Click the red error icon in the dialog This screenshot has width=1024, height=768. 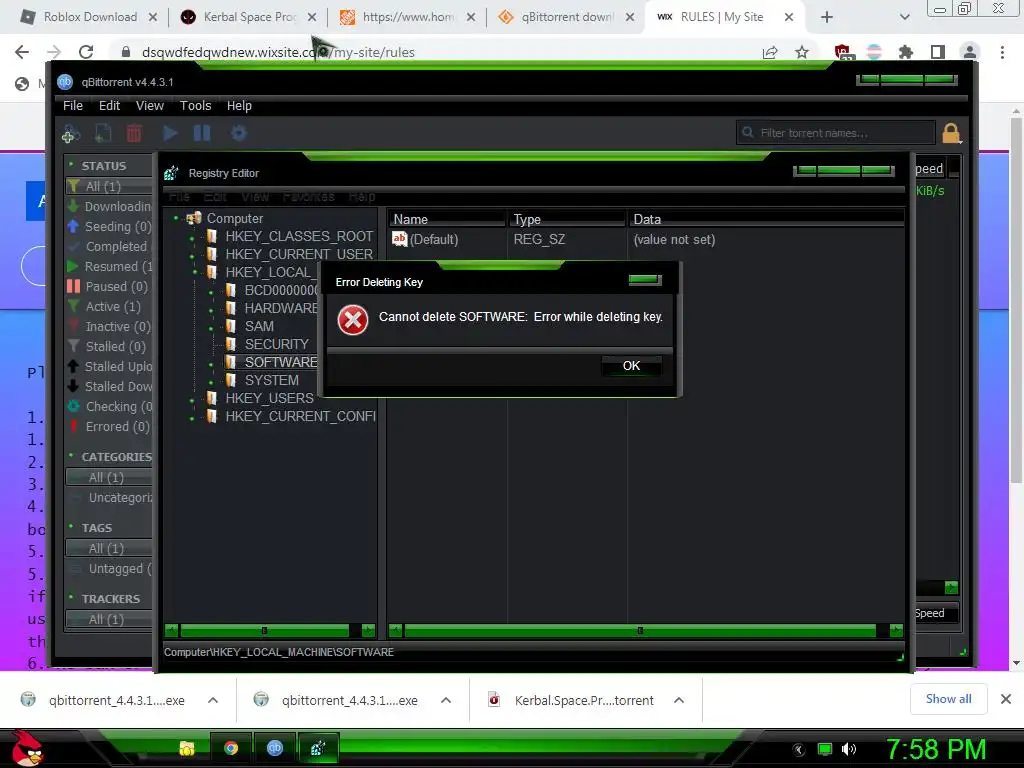tap(353, 320)
